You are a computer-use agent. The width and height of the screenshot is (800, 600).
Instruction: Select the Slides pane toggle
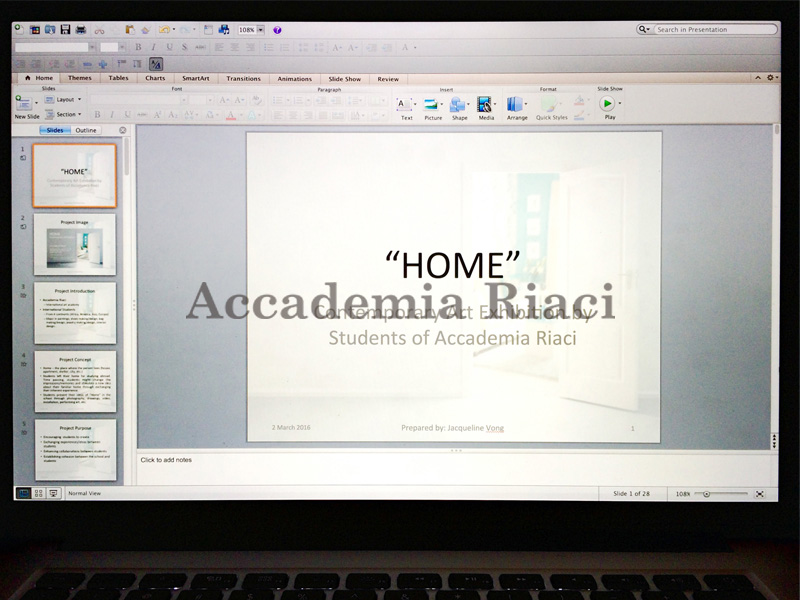pyautogui.click(x=55, y=130)
